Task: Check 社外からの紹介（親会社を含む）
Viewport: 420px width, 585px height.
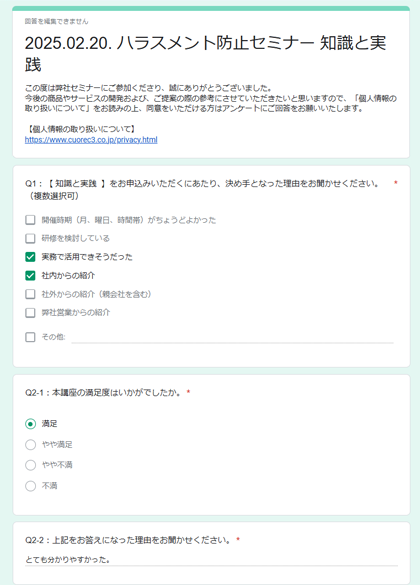Action: (30, 294)
